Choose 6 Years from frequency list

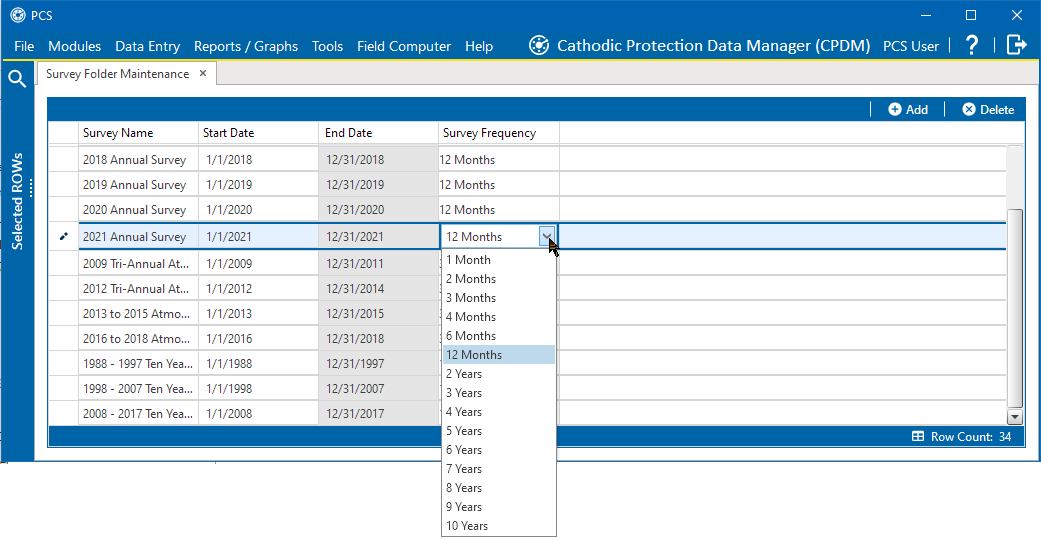pyautogui.click(x=499, y=450)
